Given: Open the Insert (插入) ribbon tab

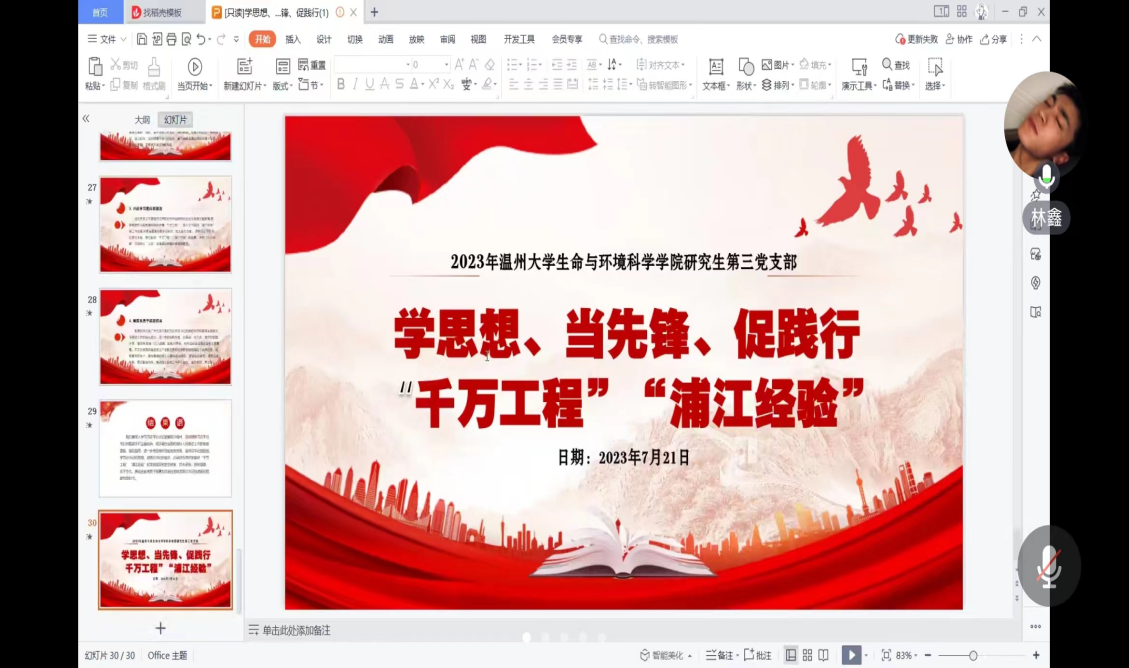Looking at the screenshot, I should (x=293, y=39).
